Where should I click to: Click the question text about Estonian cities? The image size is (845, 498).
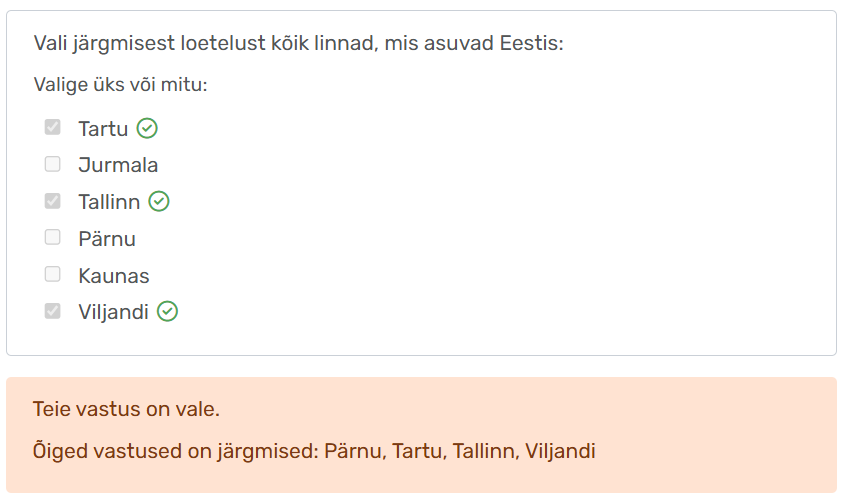coord(298,43)
